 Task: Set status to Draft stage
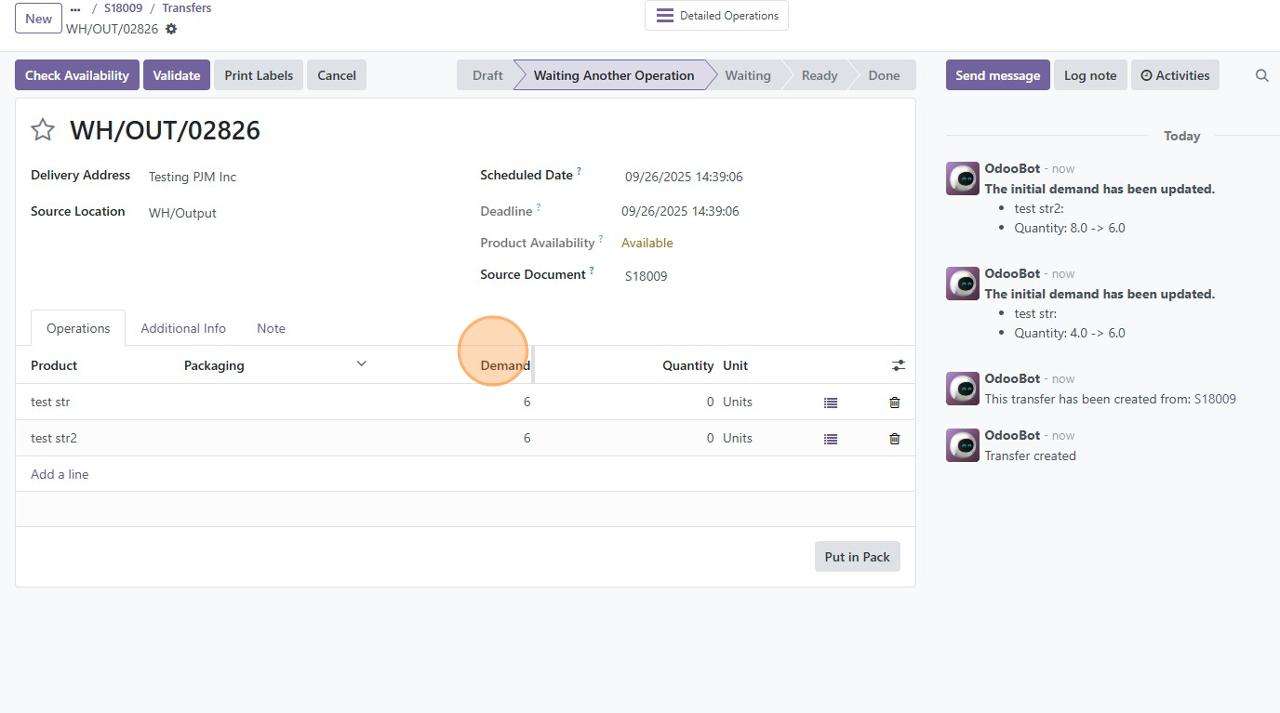point(487,75)
